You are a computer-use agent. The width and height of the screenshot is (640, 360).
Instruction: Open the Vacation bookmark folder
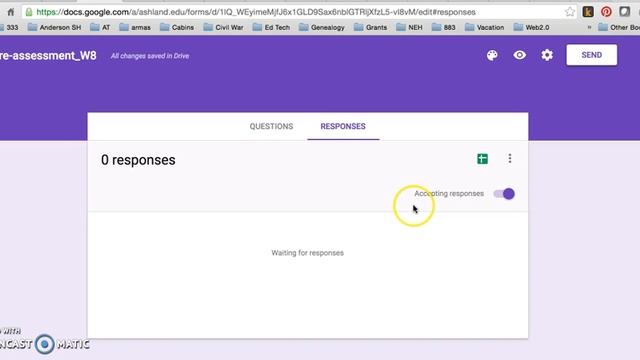(484, 27)
